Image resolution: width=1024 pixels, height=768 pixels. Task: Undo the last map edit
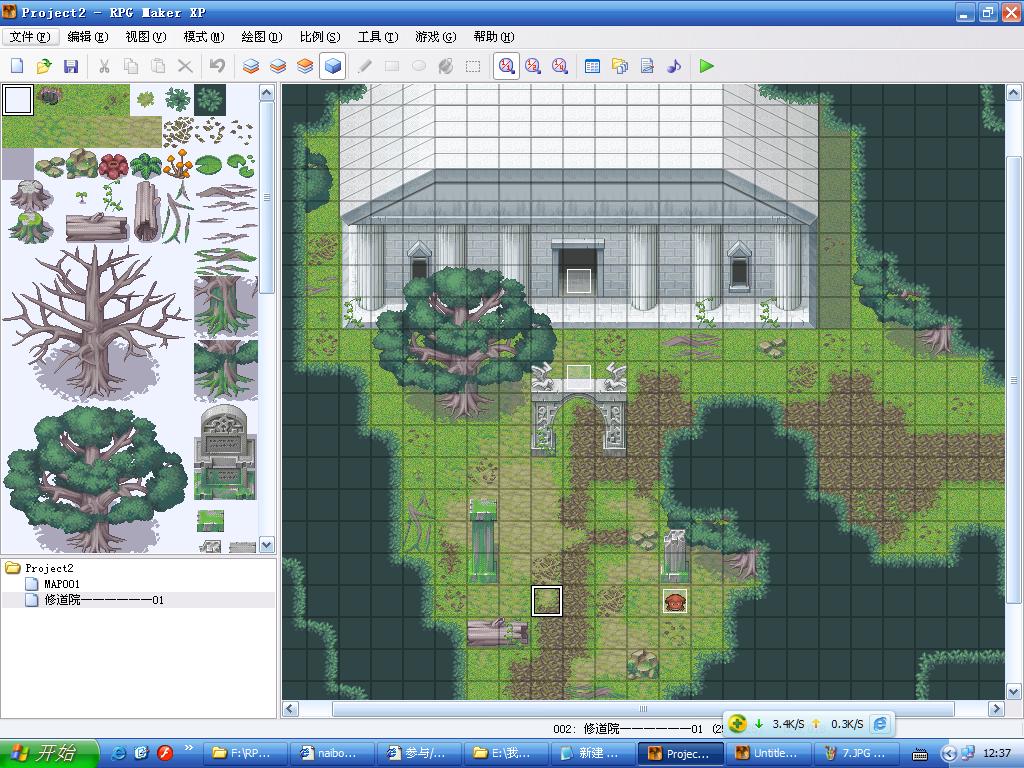pyautogui.click(x=217, y=66)
